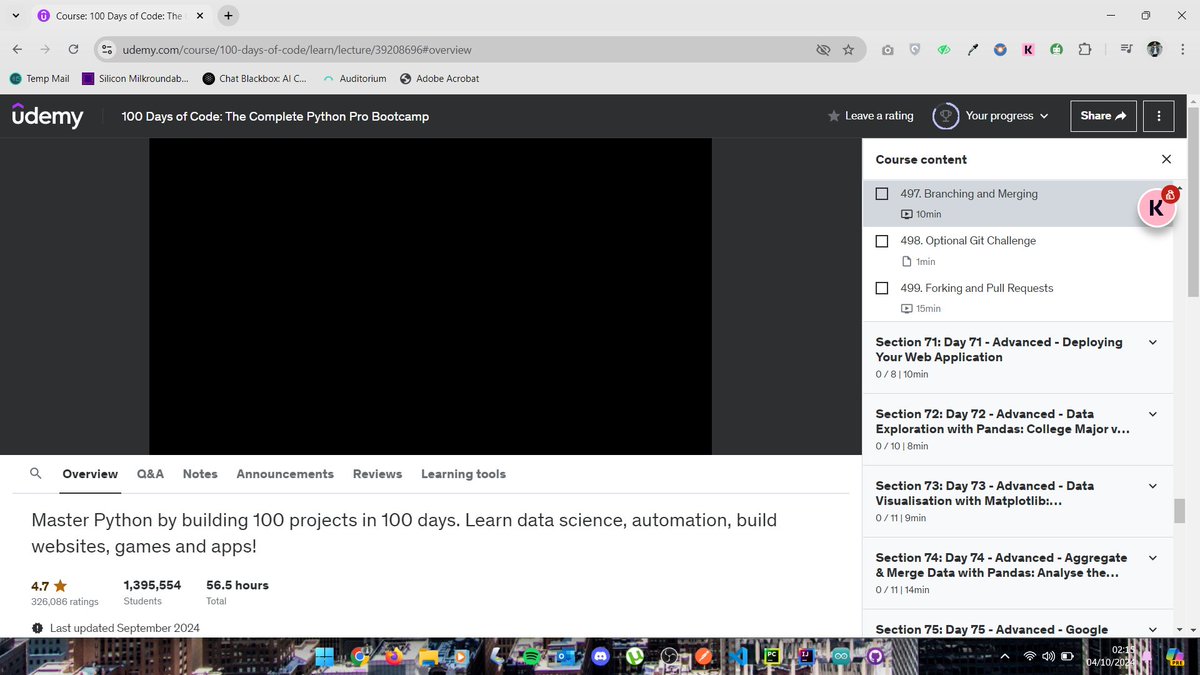Expand Section 72 Data Exploration with Pandas
The height and width of the screenshot is (675, 1200).
click(1152, 414)
